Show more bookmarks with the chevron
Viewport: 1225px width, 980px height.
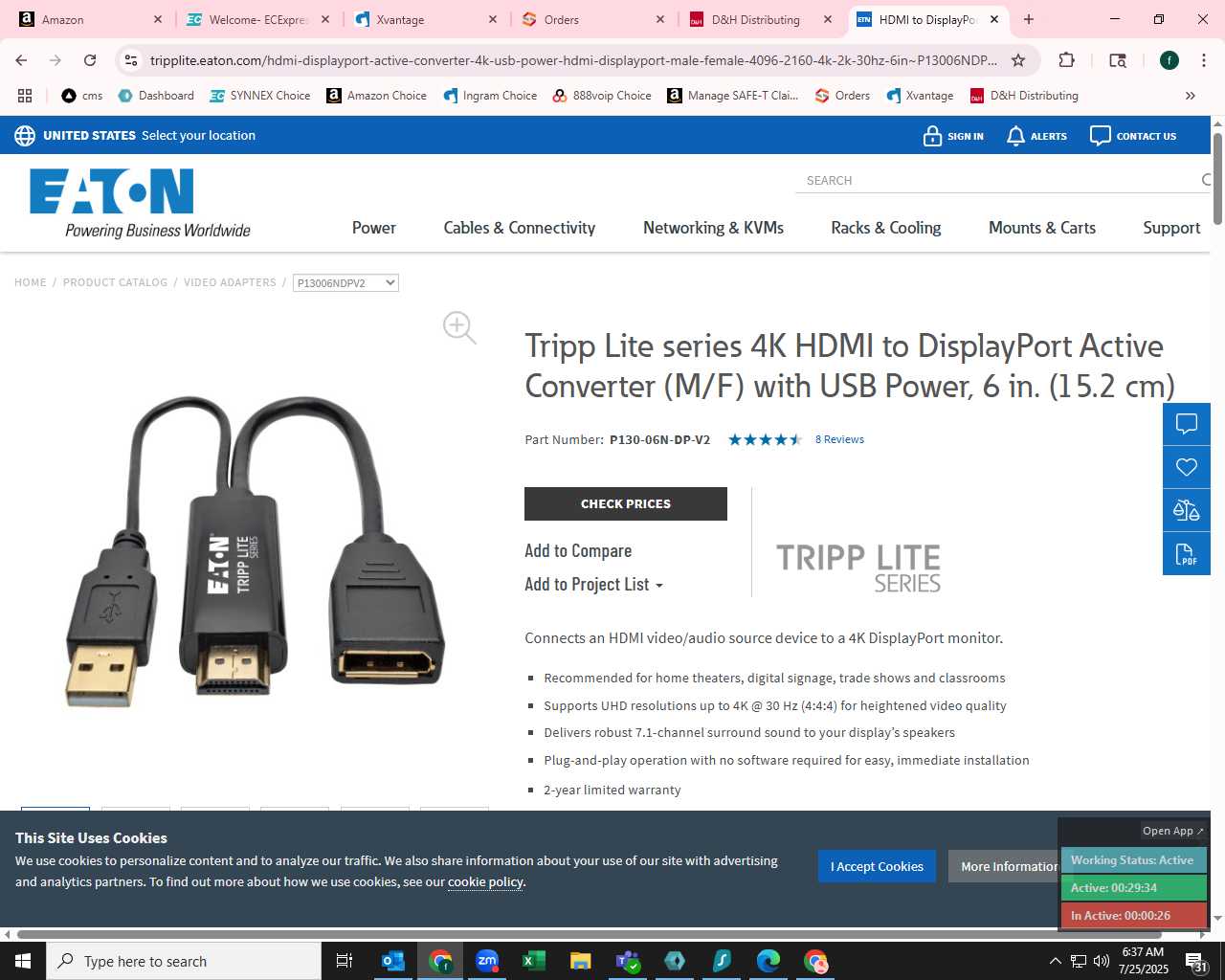(x=1191, y=96)
